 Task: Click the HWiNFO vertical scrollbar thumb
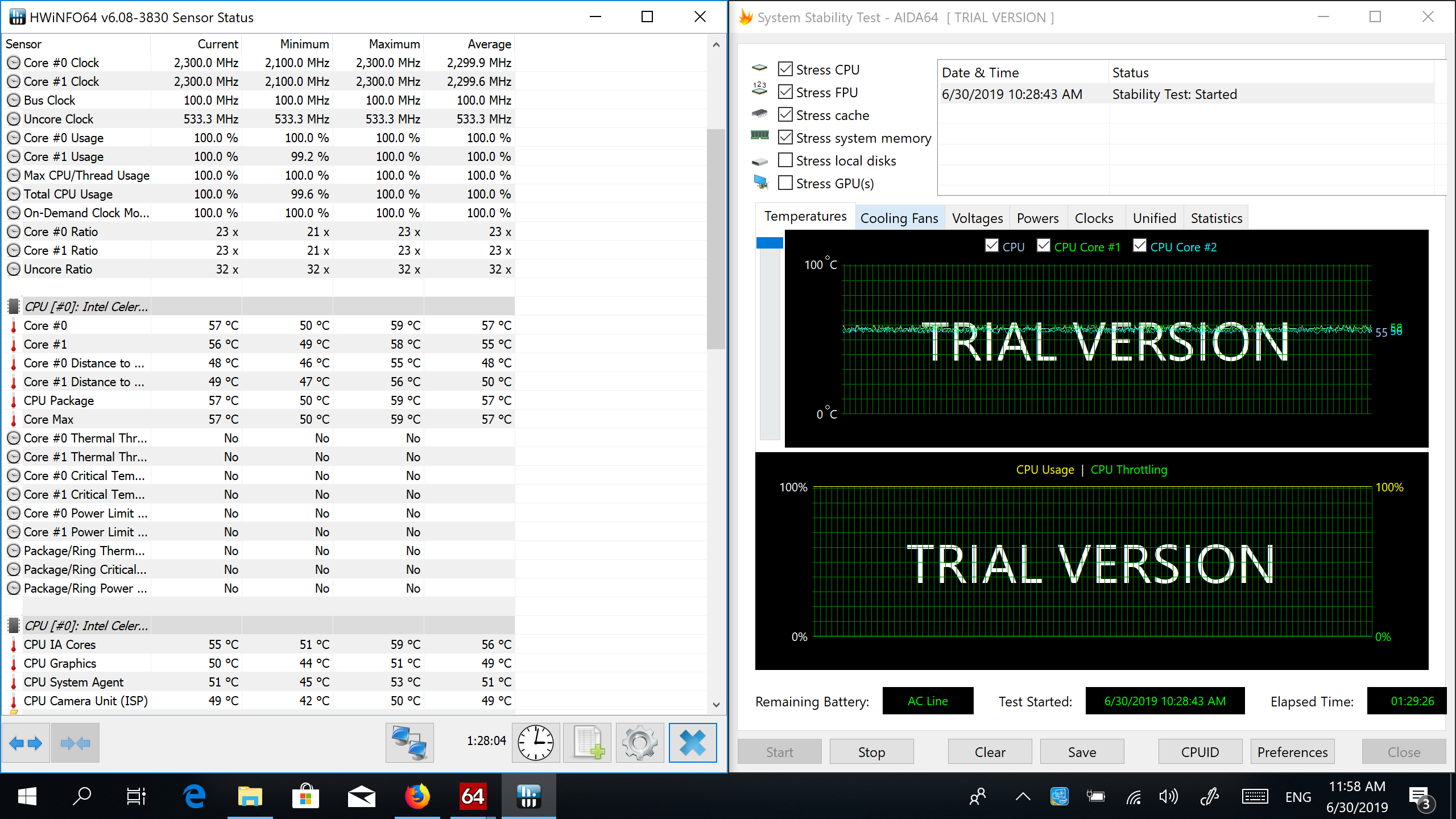tap(716, 239)
